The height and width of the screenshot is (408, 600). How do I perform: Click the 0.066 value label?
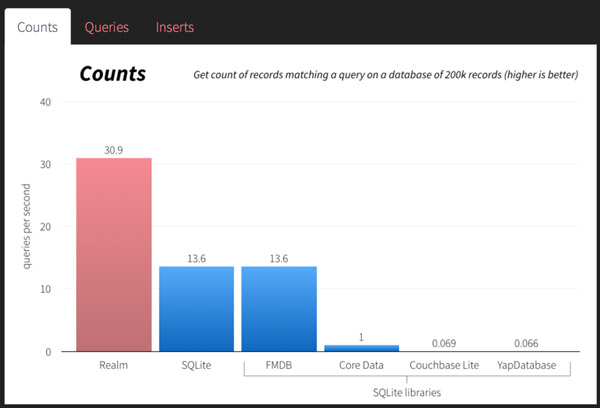[528, 343]
